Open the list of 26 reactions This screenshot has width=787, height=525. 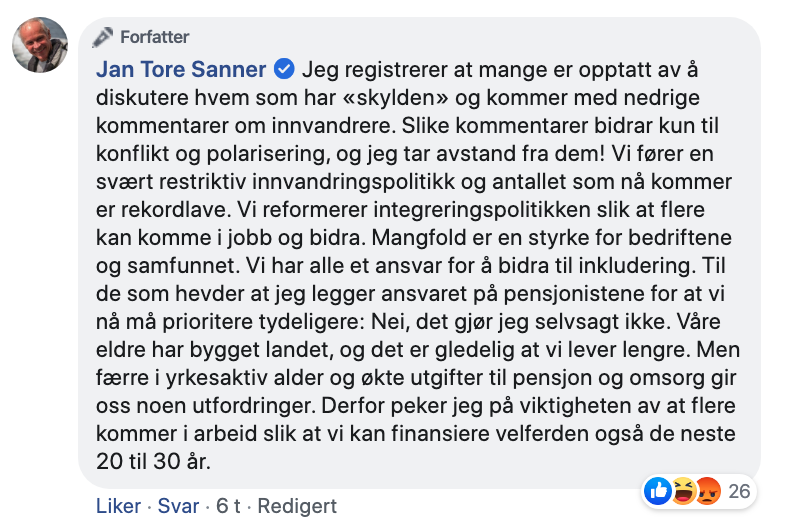tap(739, 491)
